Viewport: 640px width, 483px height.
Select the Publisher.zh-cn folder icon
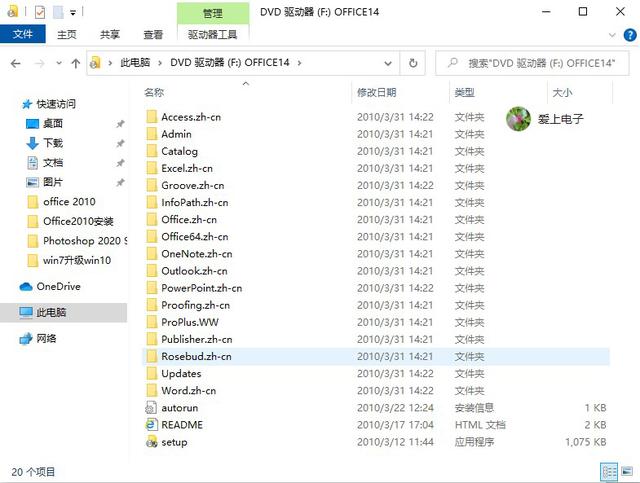click(151, 339)
